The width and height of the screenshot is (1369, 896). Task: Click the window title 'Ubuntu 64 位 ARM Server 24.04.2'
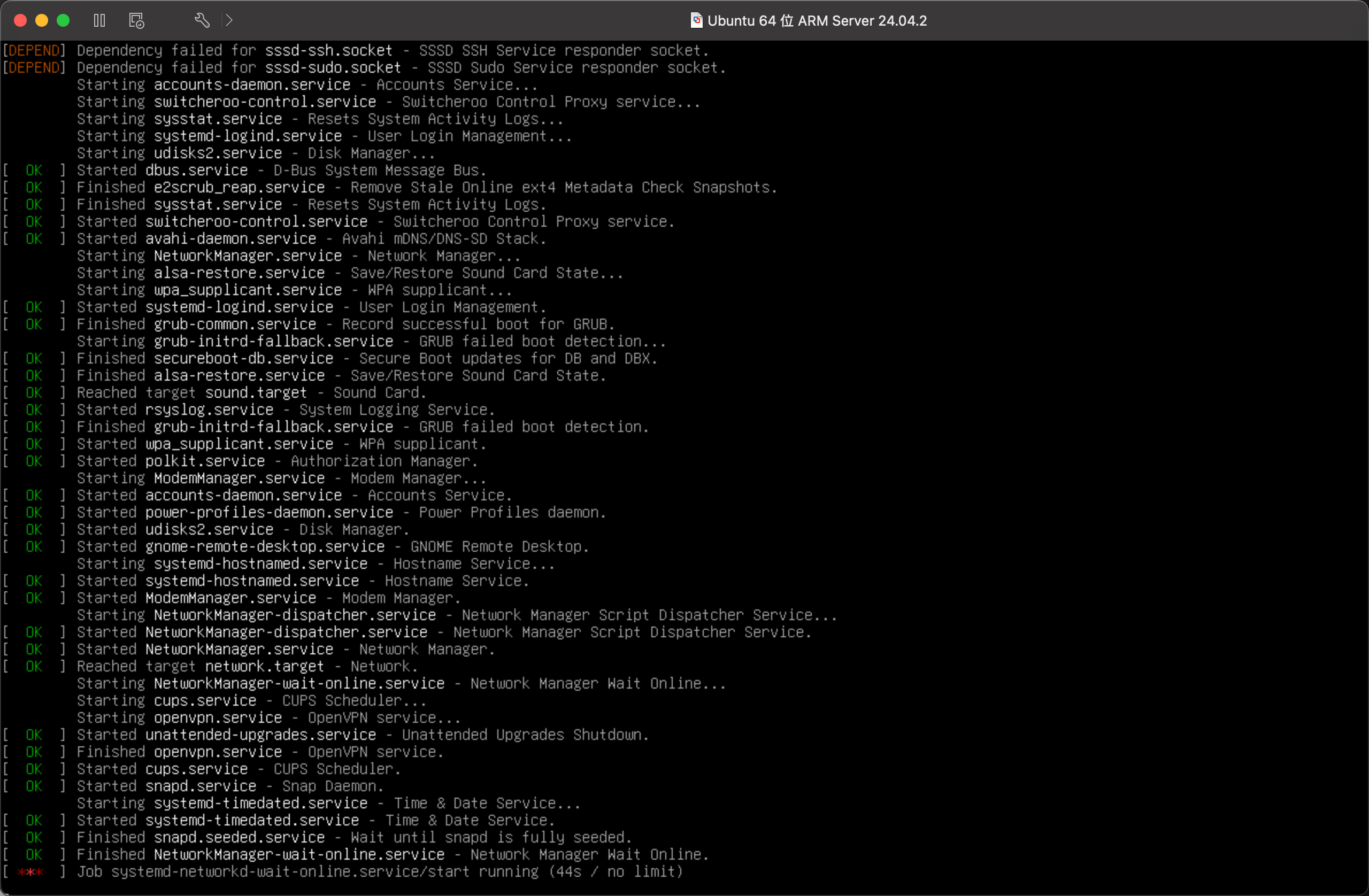pyautogui.click(x=817, y=21)
